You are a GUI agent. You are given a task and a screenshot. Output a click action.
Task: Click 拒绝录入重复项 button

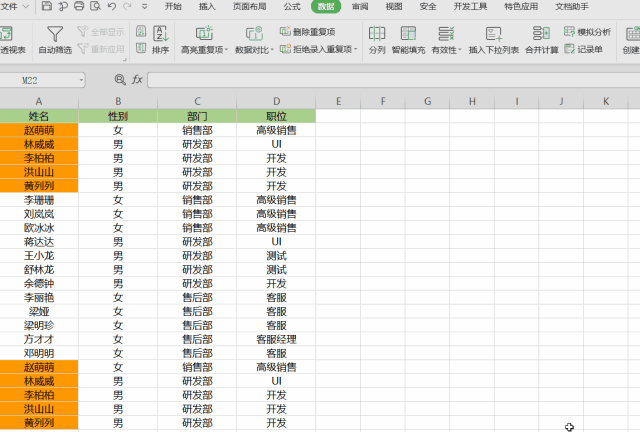[x=316, y=49]
